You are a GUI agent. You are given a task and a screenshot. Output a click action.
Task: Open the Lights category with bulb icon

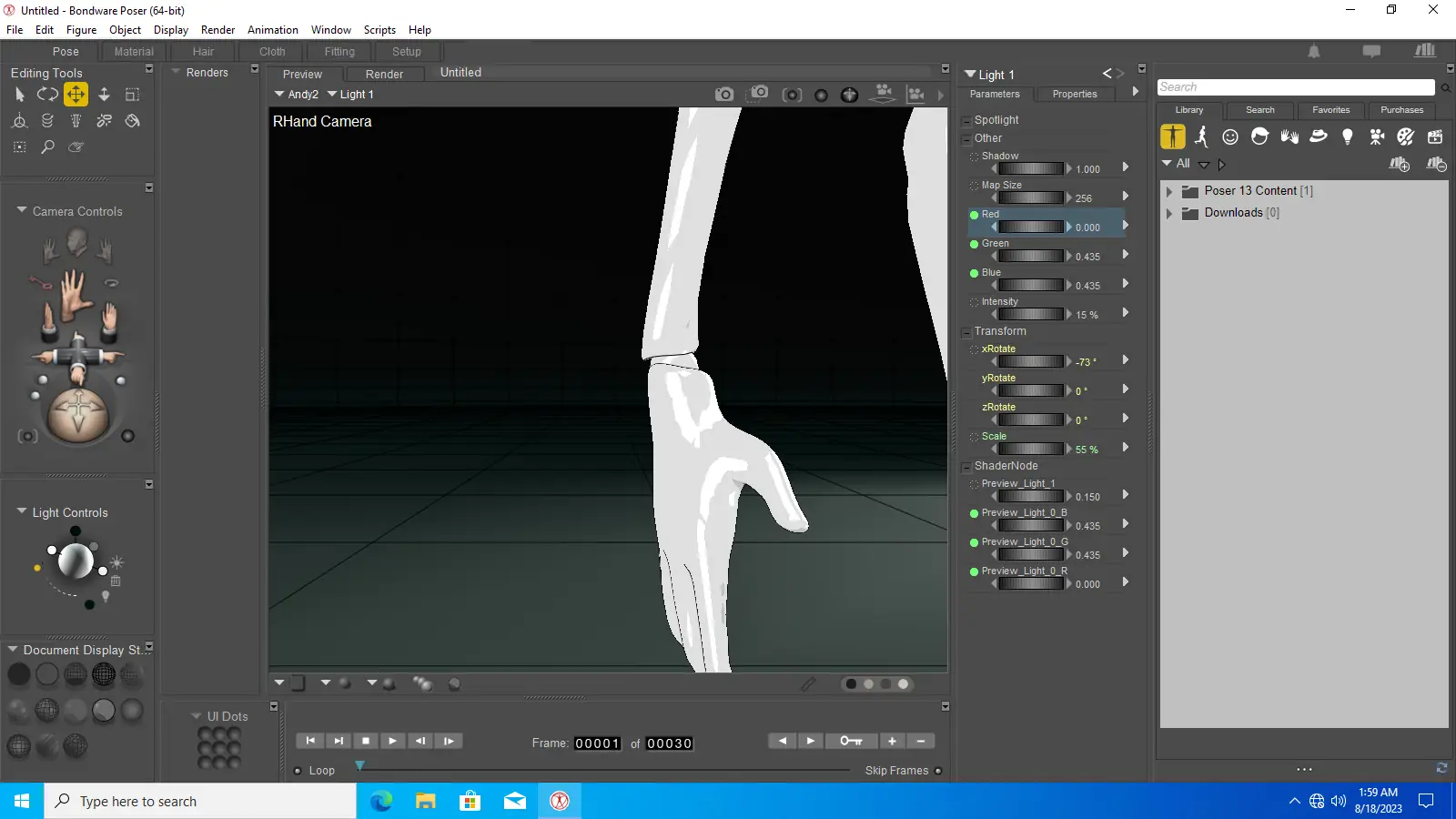[1348, 137]
